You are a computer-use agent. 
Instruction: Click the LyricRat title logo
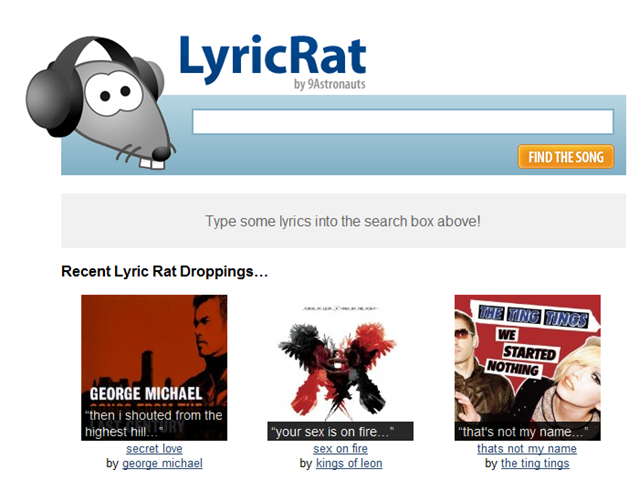pos(273,59)
